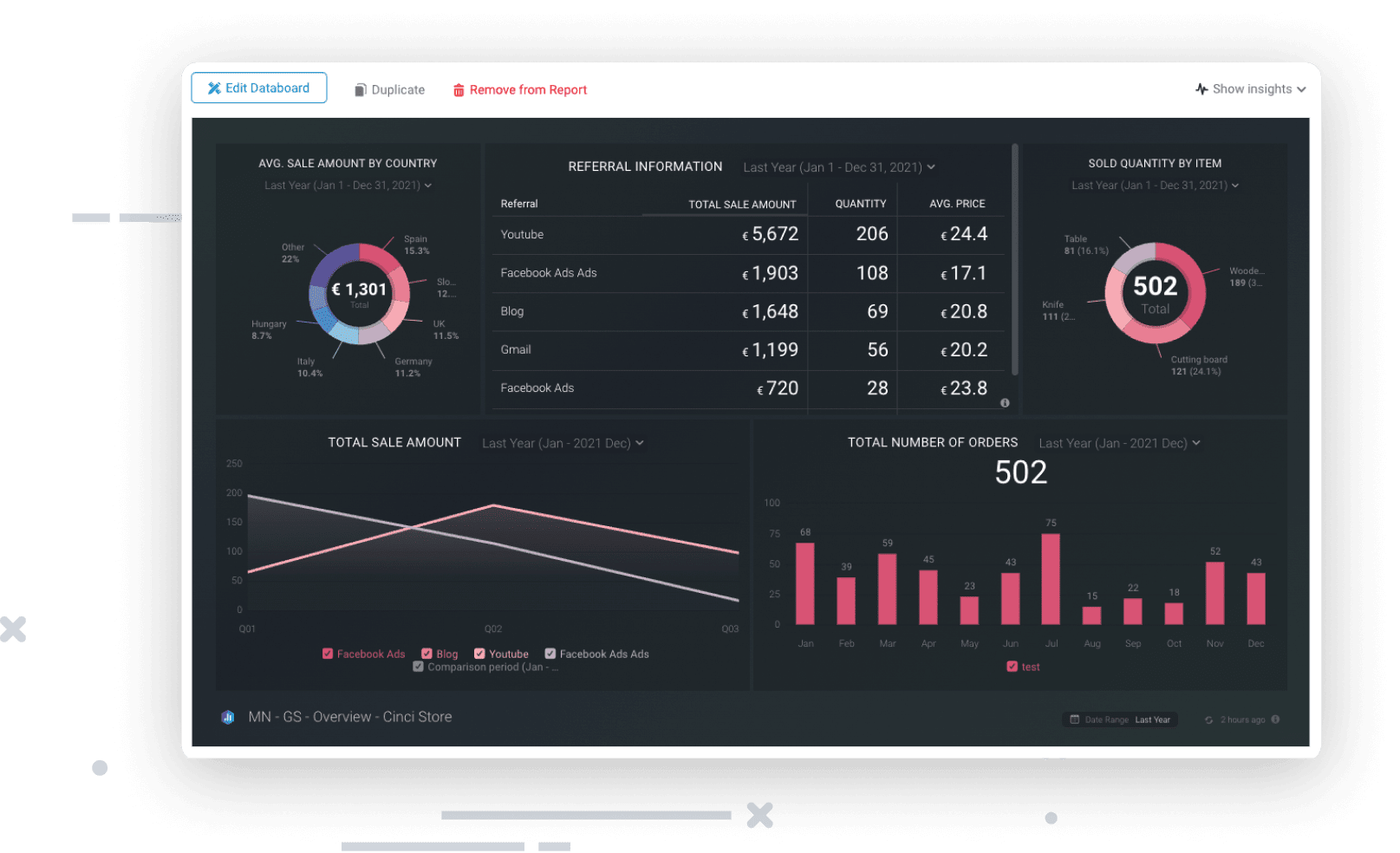Viewport: 1400px width, 853px height.
Task: Toggle the Youtube series checkbox
Action: pyautogui.click(x=479, y=654)
